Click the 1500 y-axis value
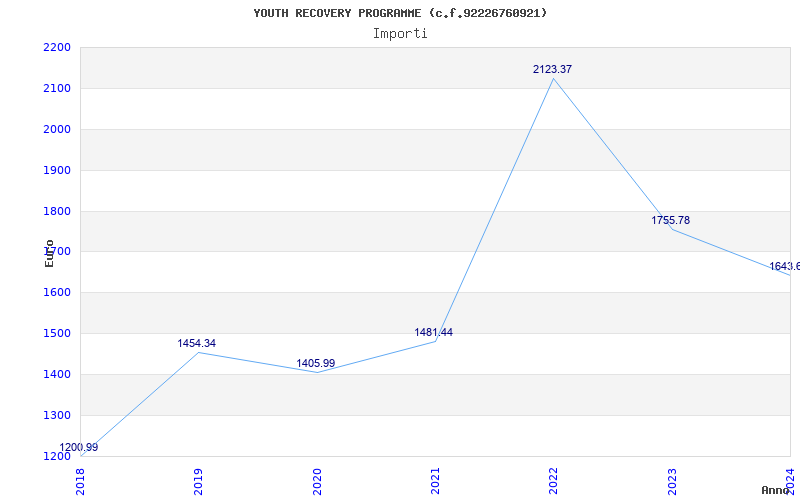Screen dimensions: 800x500 tap(57, 334)
